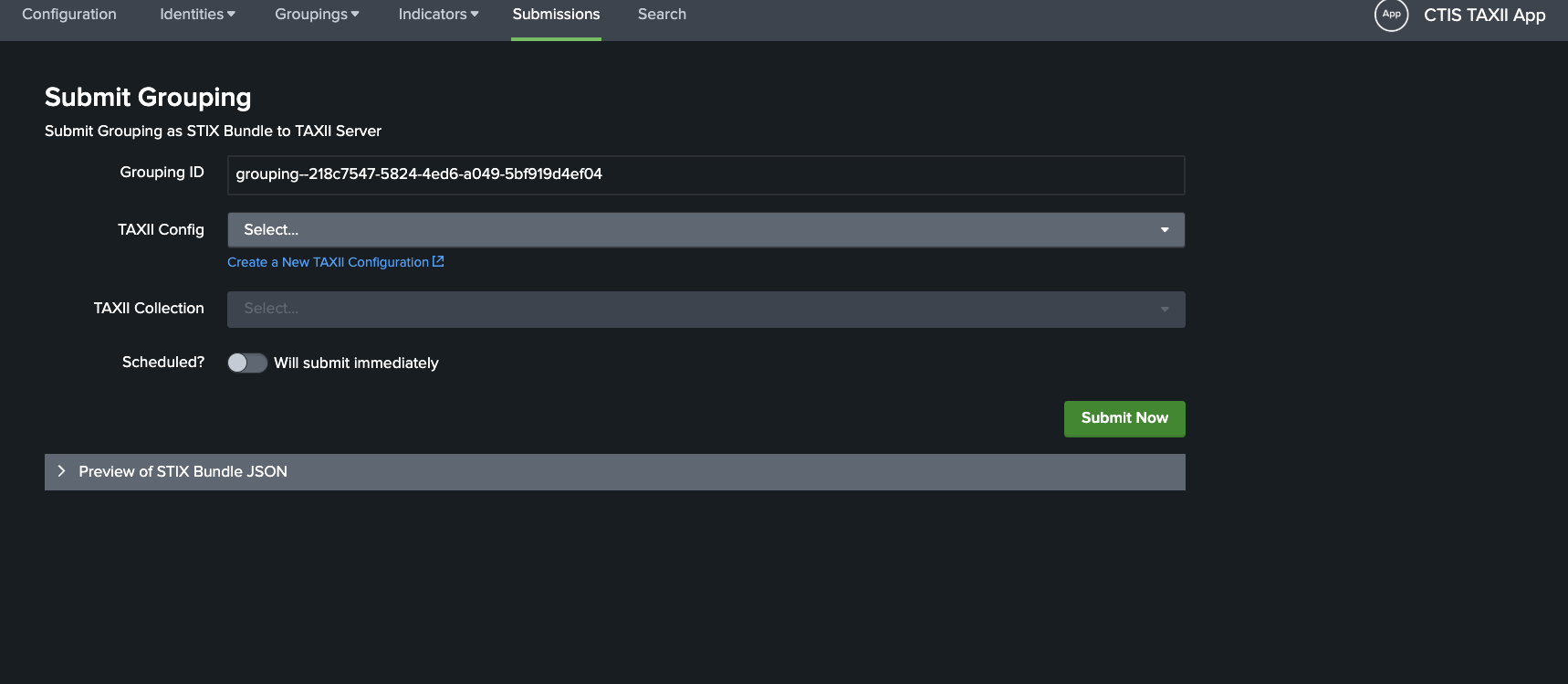Click the CTIS TAXII App title
Screen dimensions: 1568x684
tap(1484, 15)
